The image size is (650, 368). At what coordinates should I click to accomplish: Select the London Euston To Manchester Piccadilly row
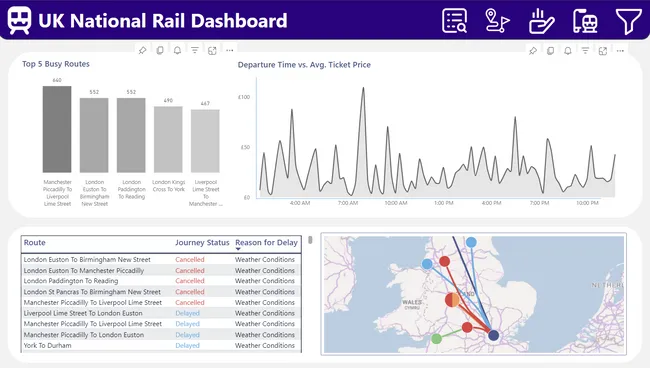coord(161,270)
